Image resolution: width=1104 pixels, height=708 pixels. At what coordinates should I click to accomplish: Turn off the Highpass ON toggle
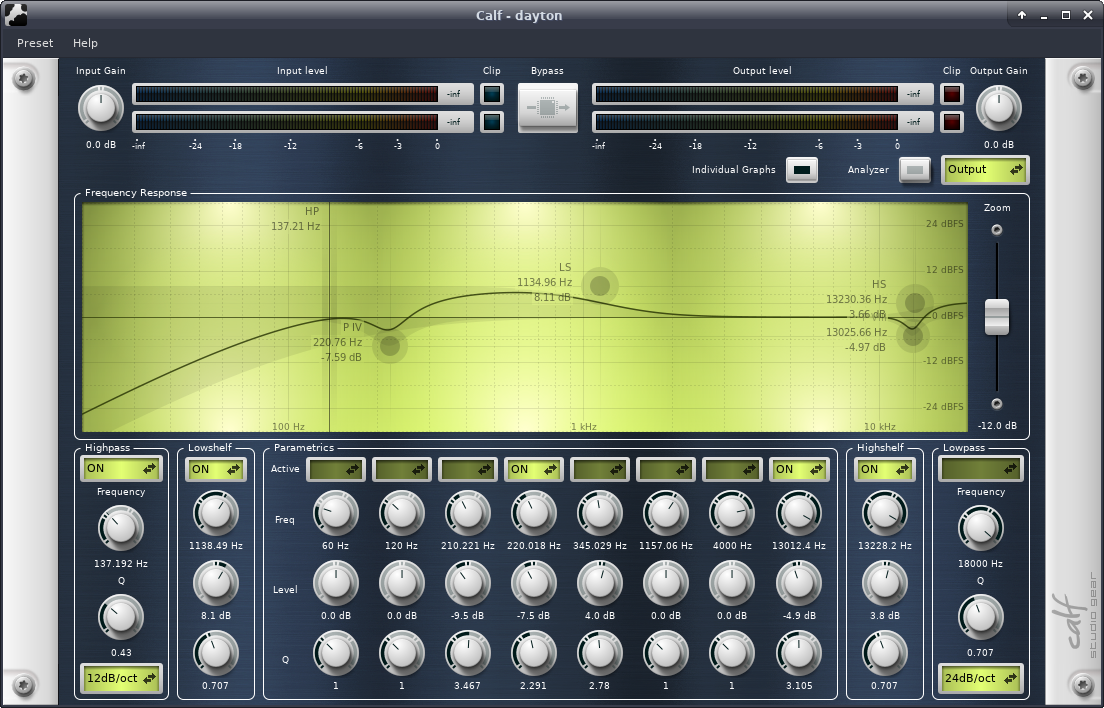click(121, 469)
